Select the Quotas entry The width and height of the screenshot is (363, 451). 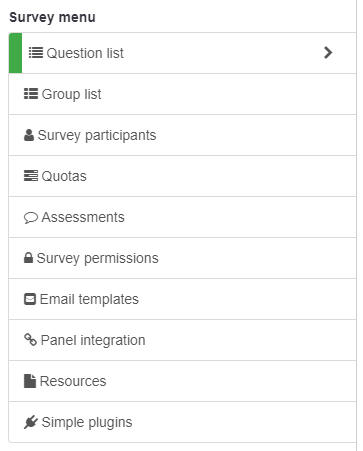[x=182, y=176]
